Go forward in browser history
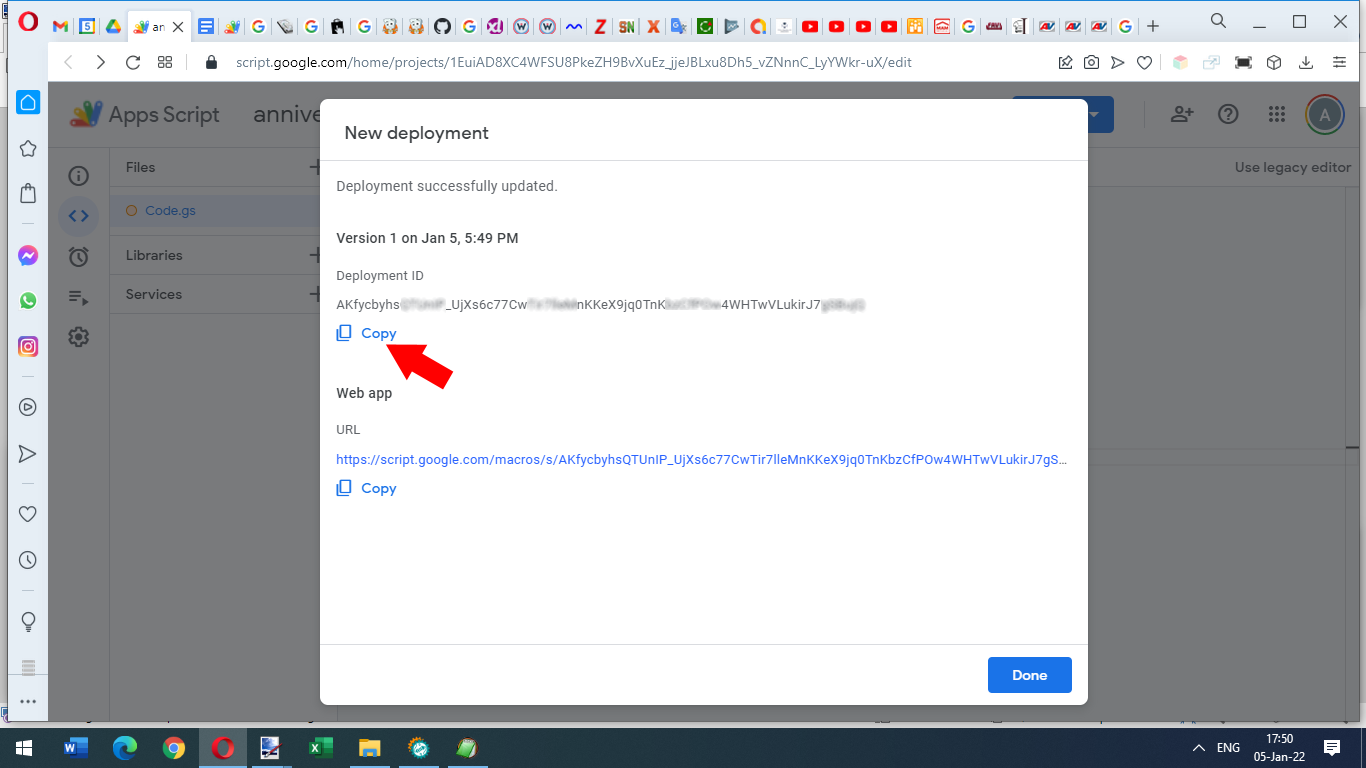1366x768 pixels. [100, 62]
